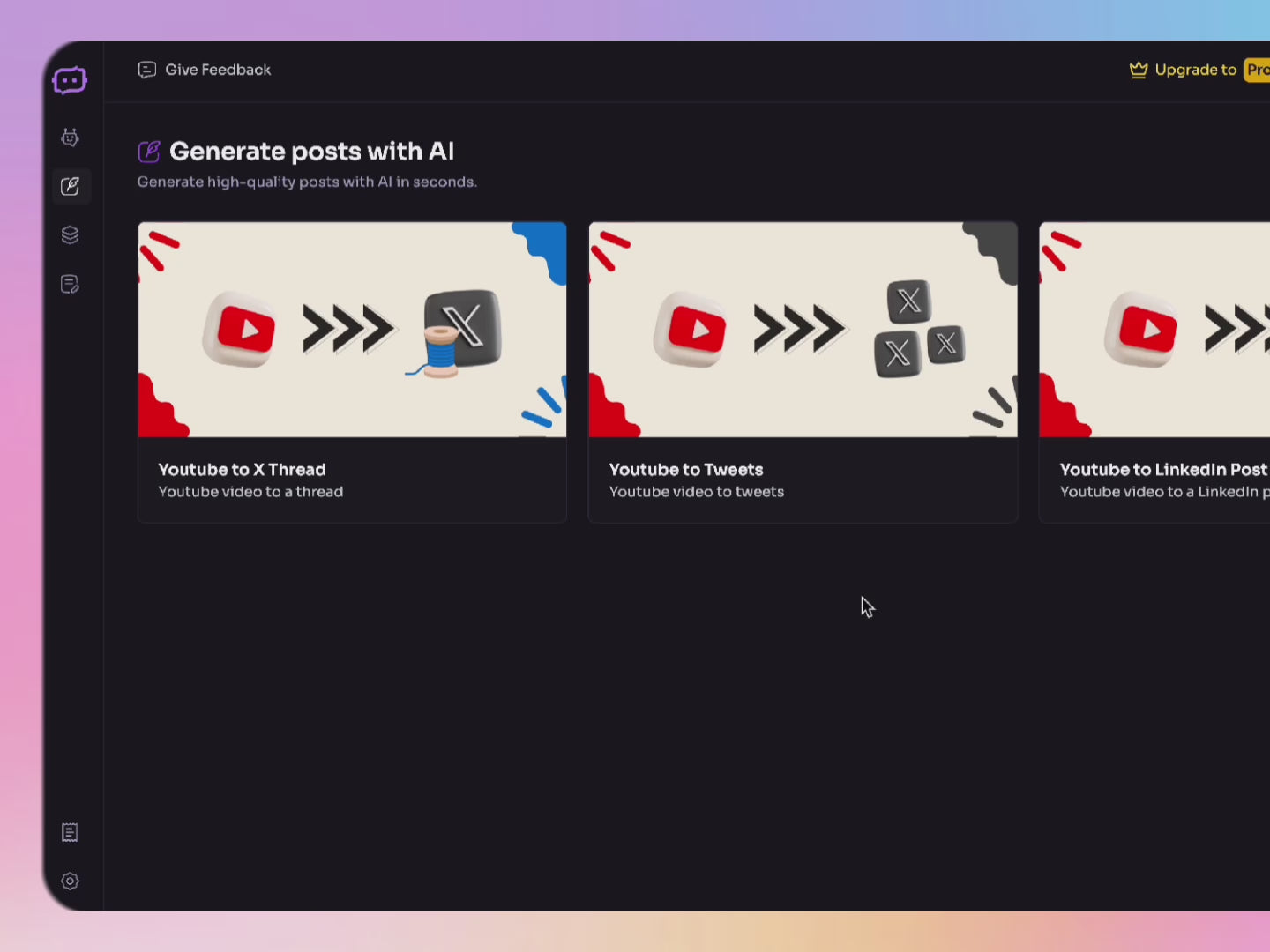Click the receipt icon in sidebar bottom
1270x952 pixels.
tap(70, 832)
